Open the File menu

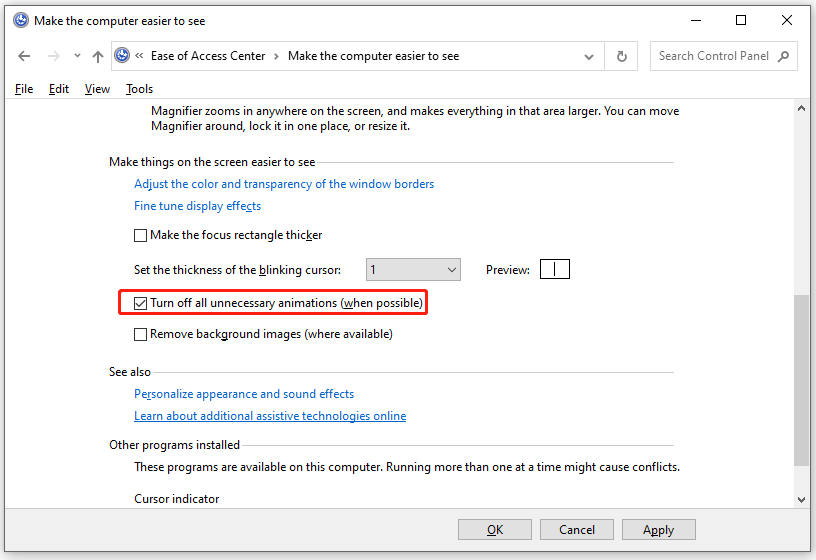tap(24, 89)
